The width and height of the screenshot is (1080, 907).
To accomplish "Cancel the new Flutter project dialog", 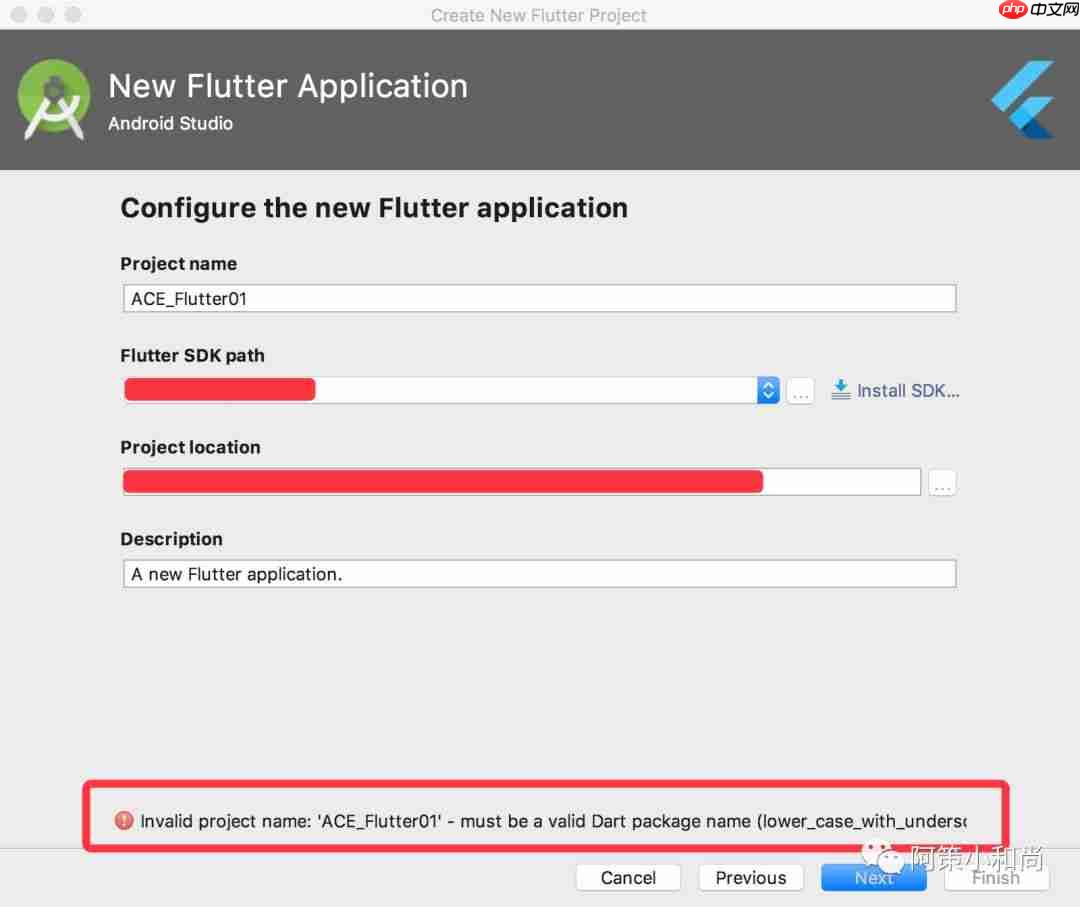I will click(628, 877).
